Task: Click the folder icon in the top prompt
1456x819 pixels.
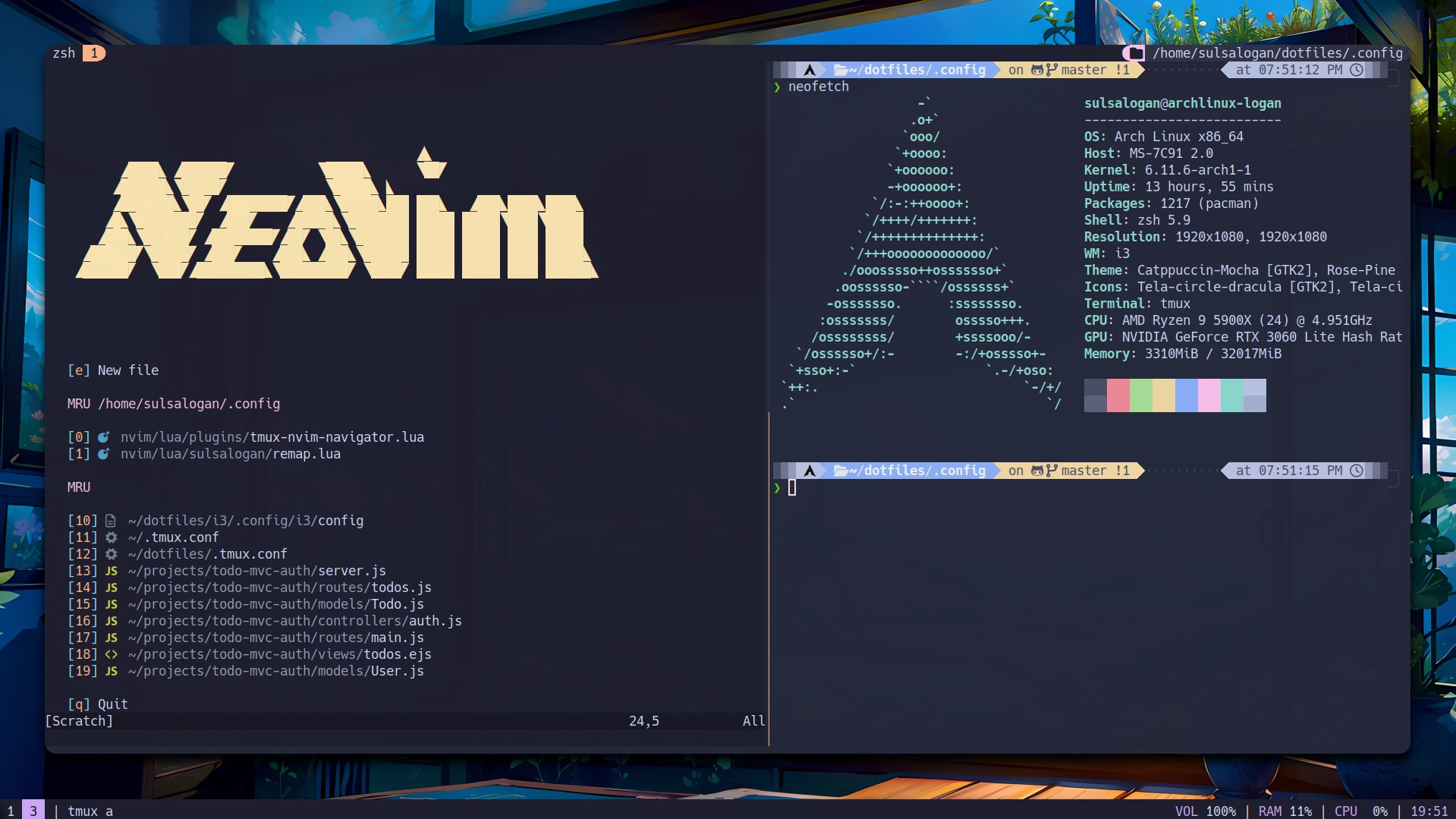Action: pyautogui.click(x=841, y=70)
